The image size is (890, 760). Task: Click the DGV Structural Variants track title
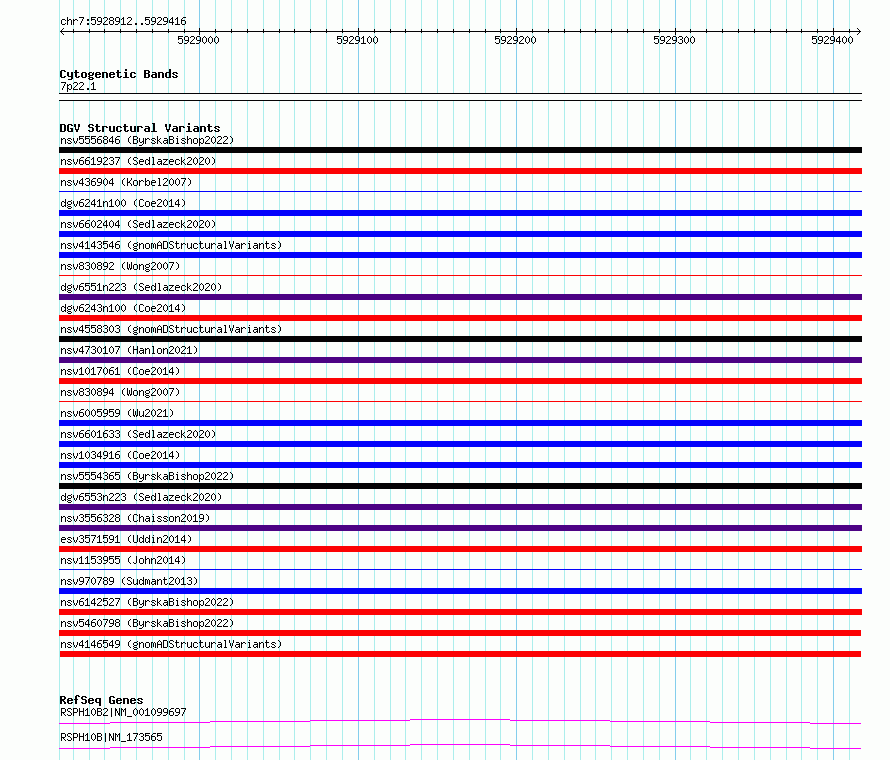click(x=140, y=128)
